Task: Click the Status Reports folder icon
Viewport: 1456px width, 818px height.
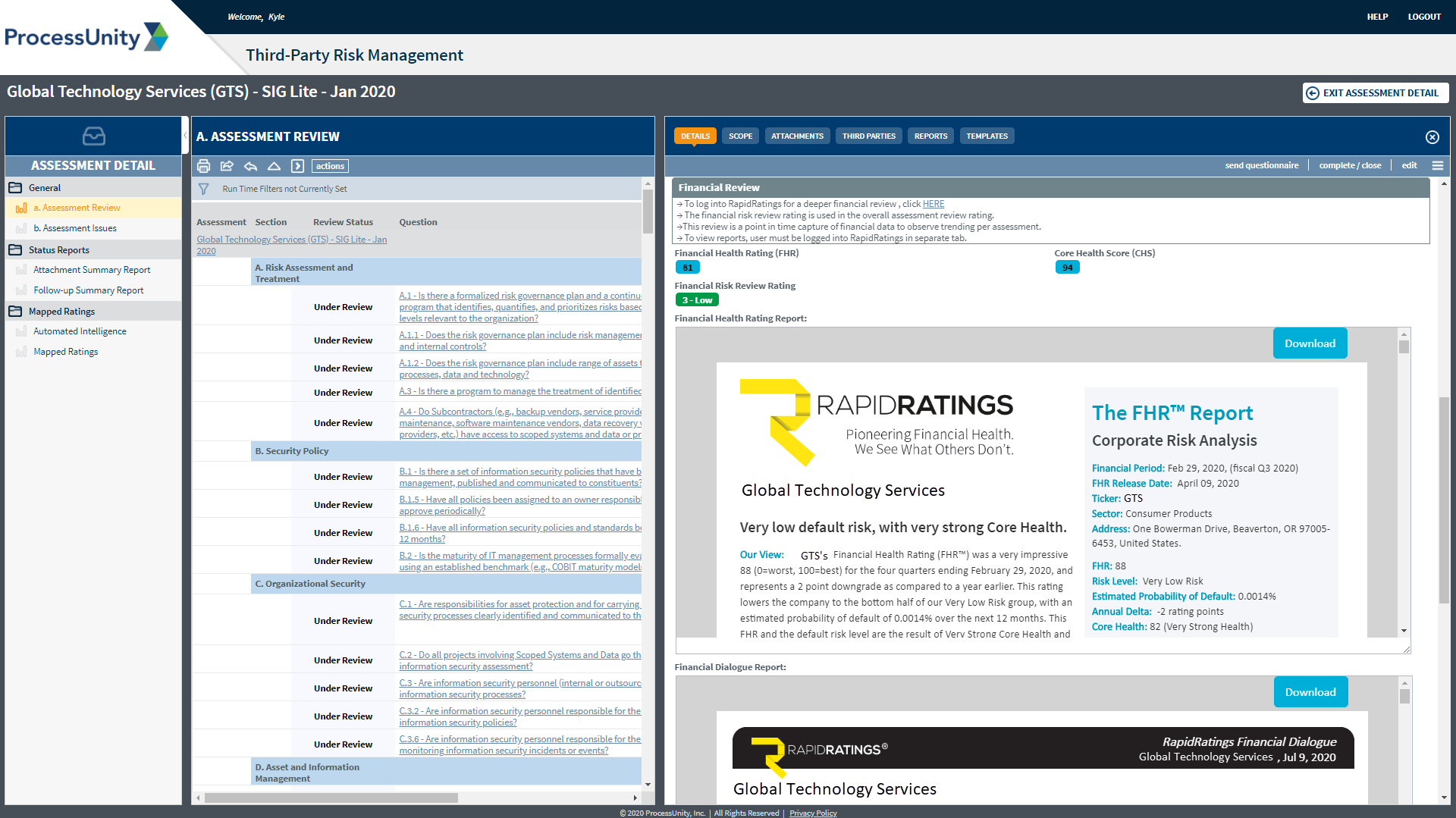Action: tap(15, 249)
